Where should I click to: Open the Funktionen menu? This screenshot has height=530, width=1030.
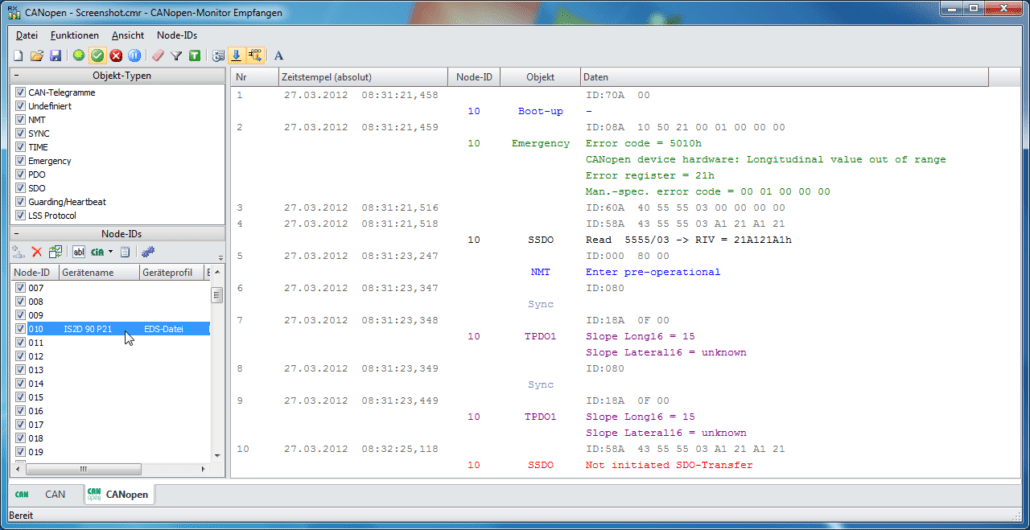[74, 35]
